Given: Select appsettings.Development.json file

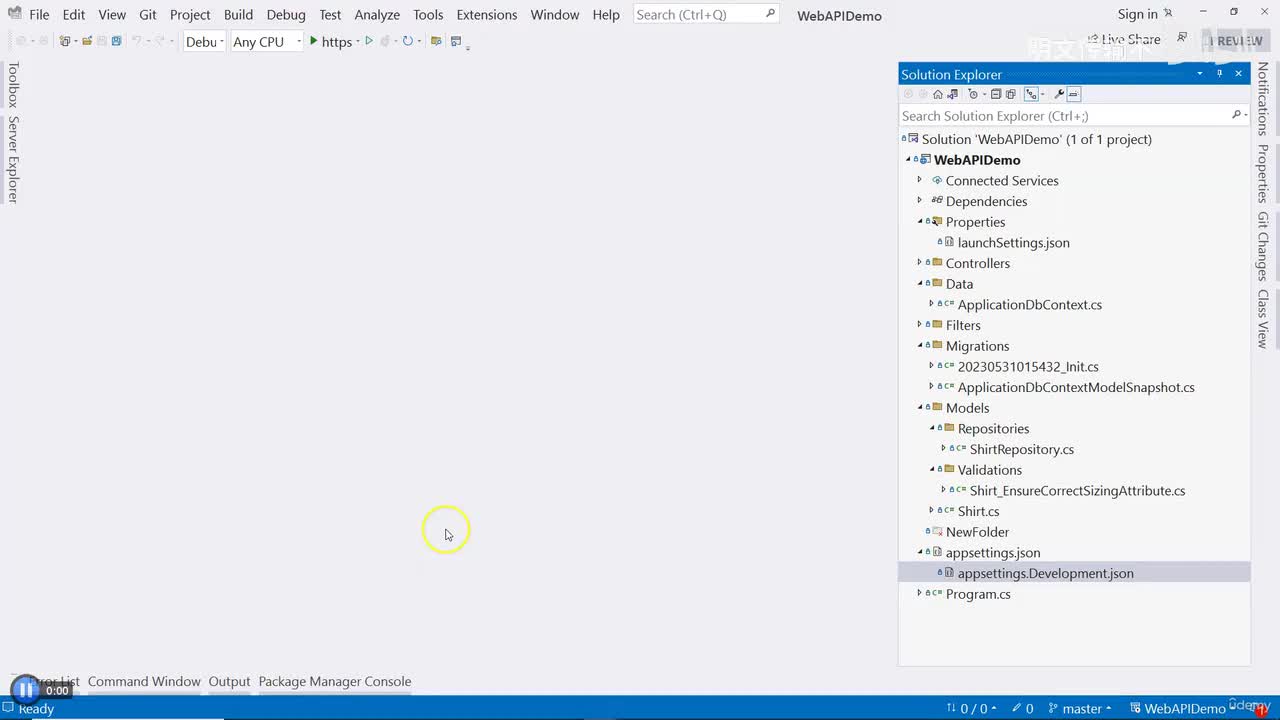Looking at the screenshot, I should pyautogui.click(x=1045, y=573).
